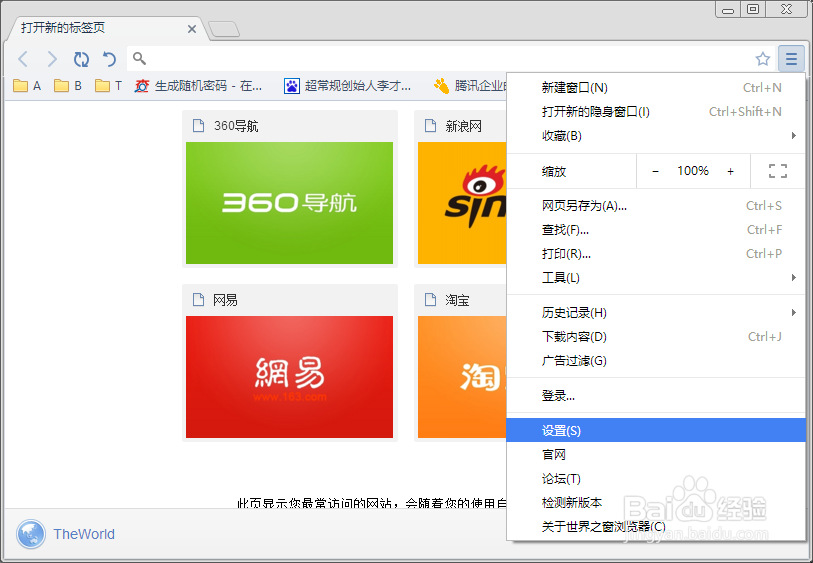Toggle the hamburger main menu button
Screen dimensions: 813x563
791,58
